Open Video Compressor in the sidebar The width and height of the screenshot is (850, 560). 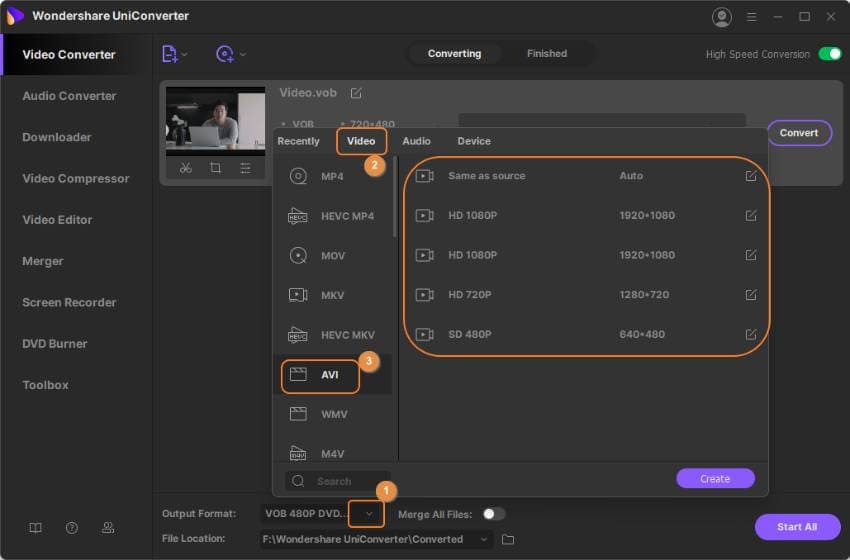point(75,178)
